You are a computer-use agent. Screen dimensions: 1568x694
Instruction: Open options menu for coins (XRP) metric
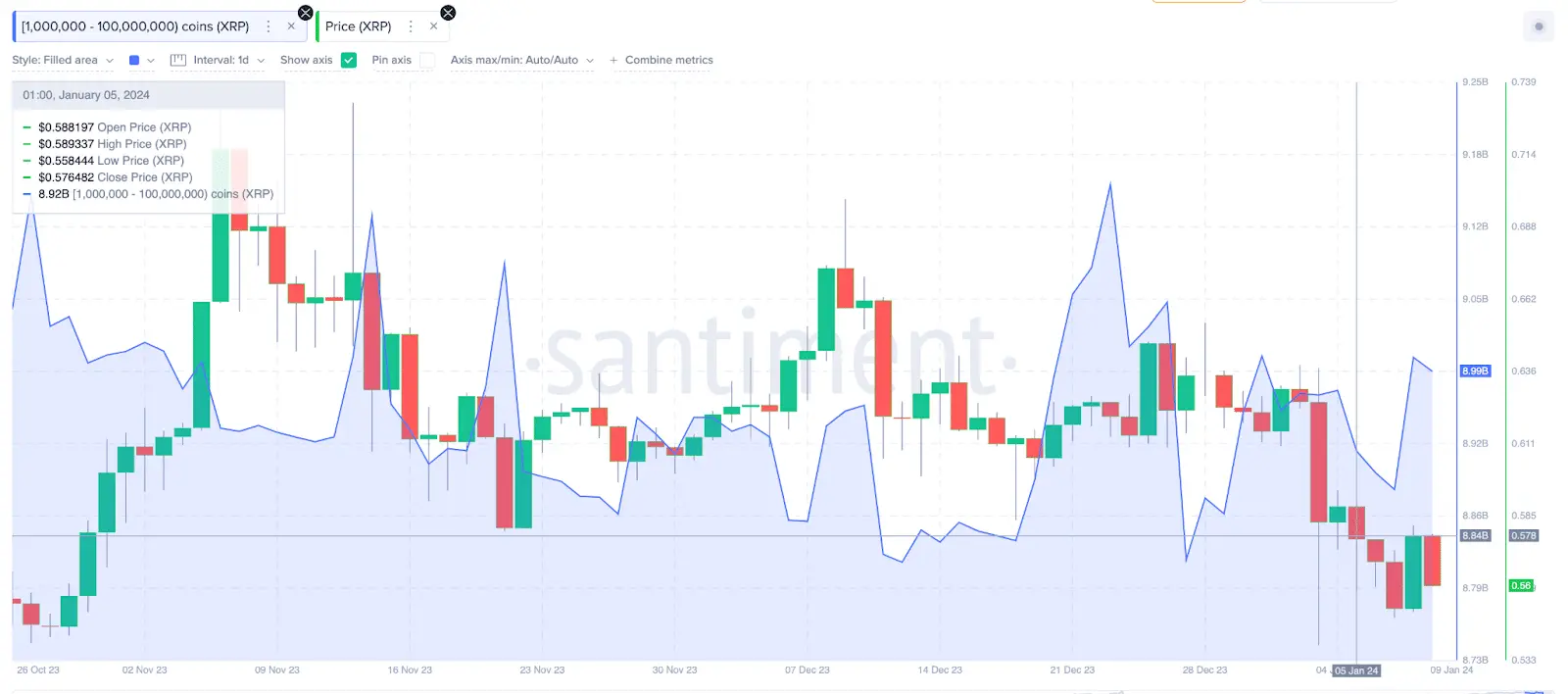269,26
